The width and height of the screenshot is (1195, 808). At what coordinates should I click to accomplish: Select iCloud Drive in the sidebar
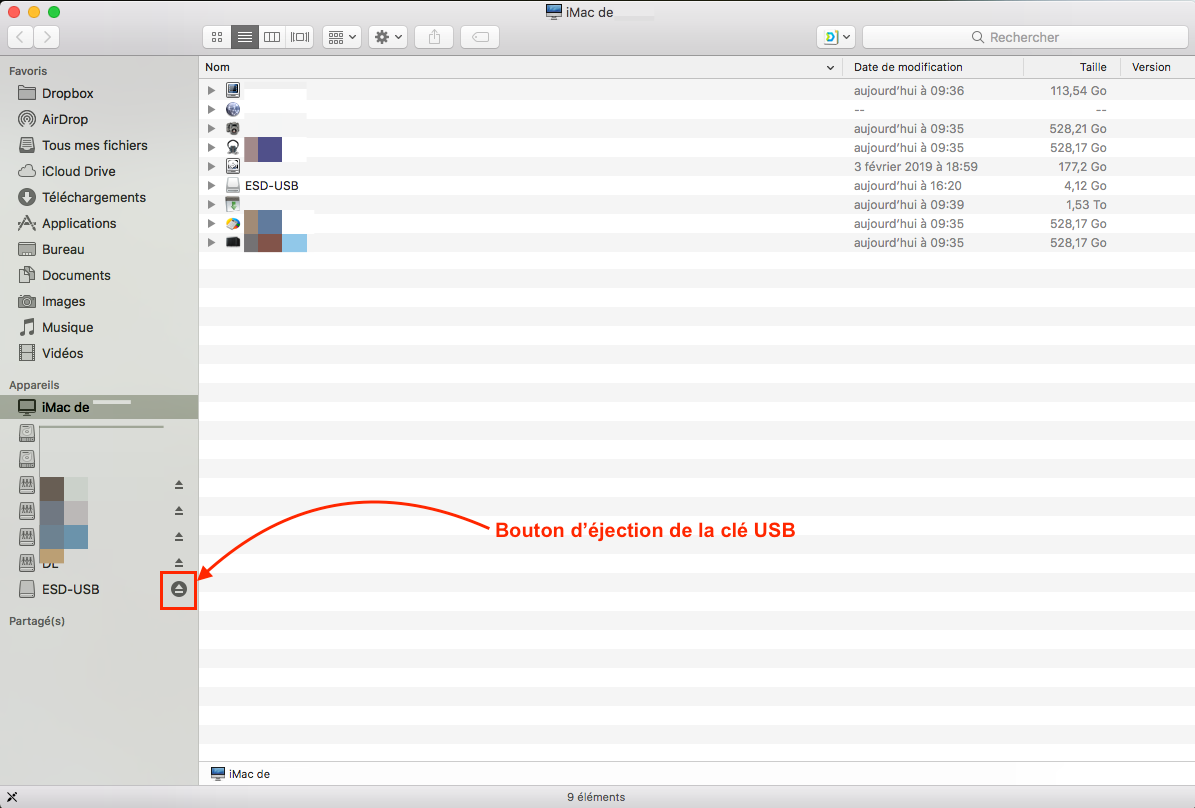click(x=78, y=171)
